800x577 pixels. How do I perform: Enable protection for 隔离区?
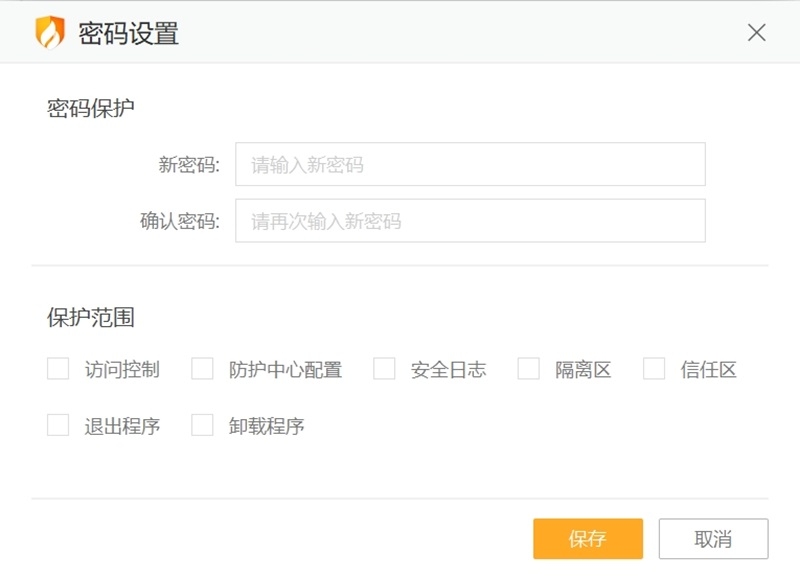pyautogui.click(x=527, y=369)
